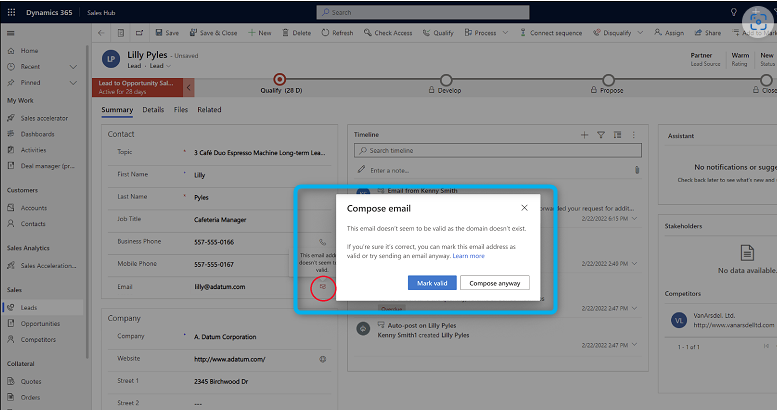
Task: Click the email icon beside the Email field
Action: pos(322,287)
